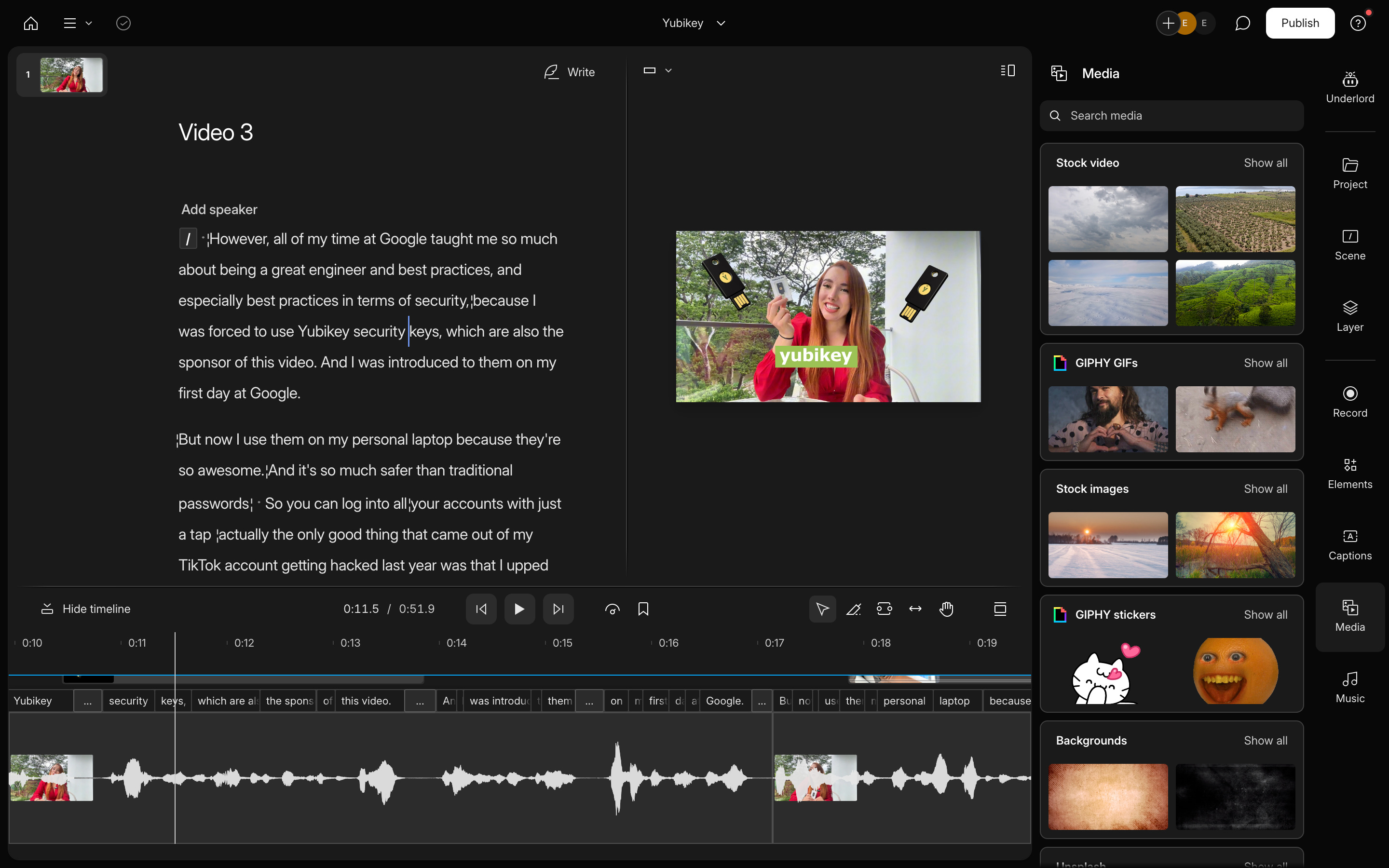1389x868 pixels.
Task: Toggle the timeline view options icon
Action: tap(1000, 609)
